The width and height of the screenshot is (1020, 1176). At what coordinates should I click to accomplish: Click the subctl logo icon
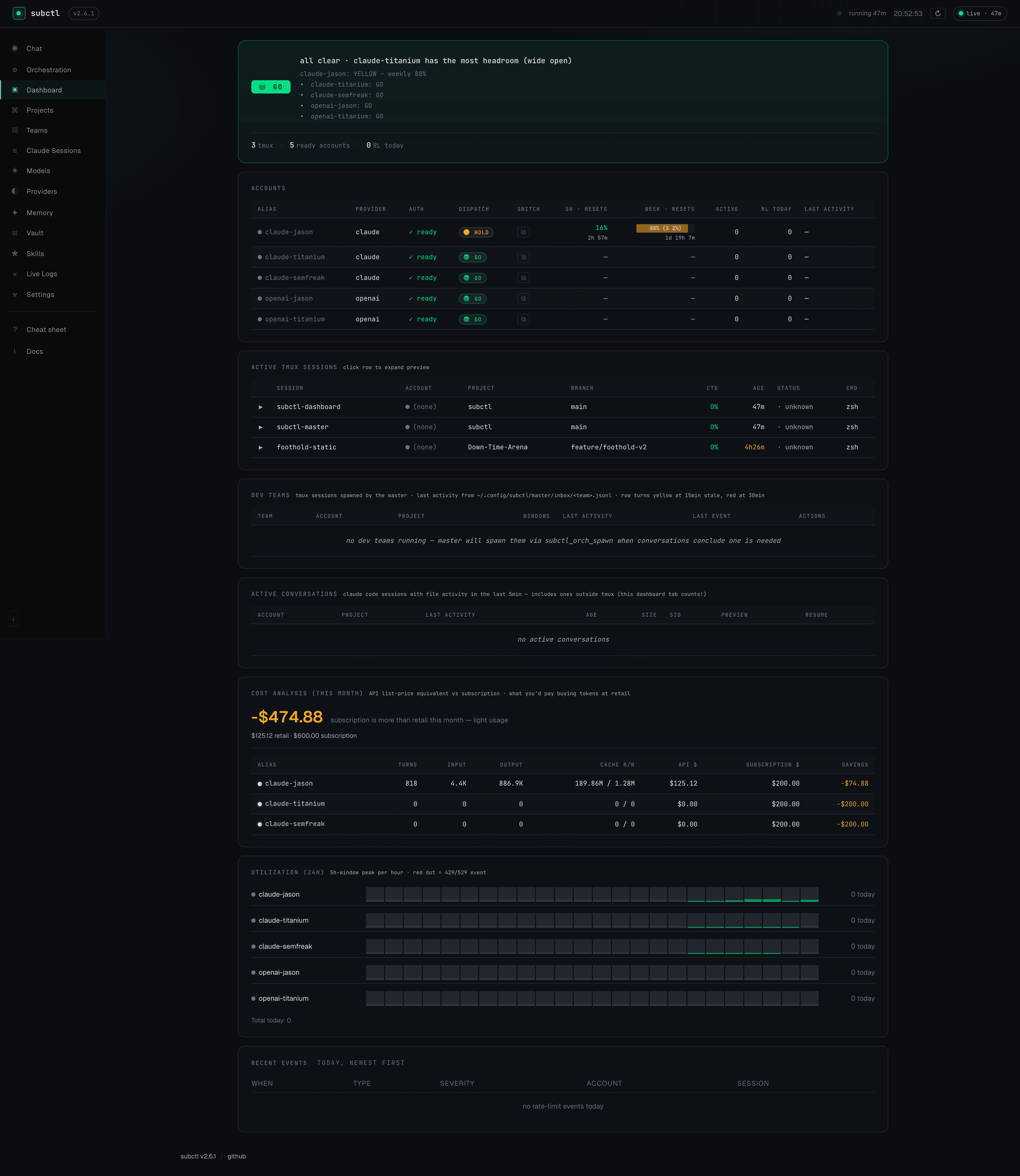coord(19,13)
